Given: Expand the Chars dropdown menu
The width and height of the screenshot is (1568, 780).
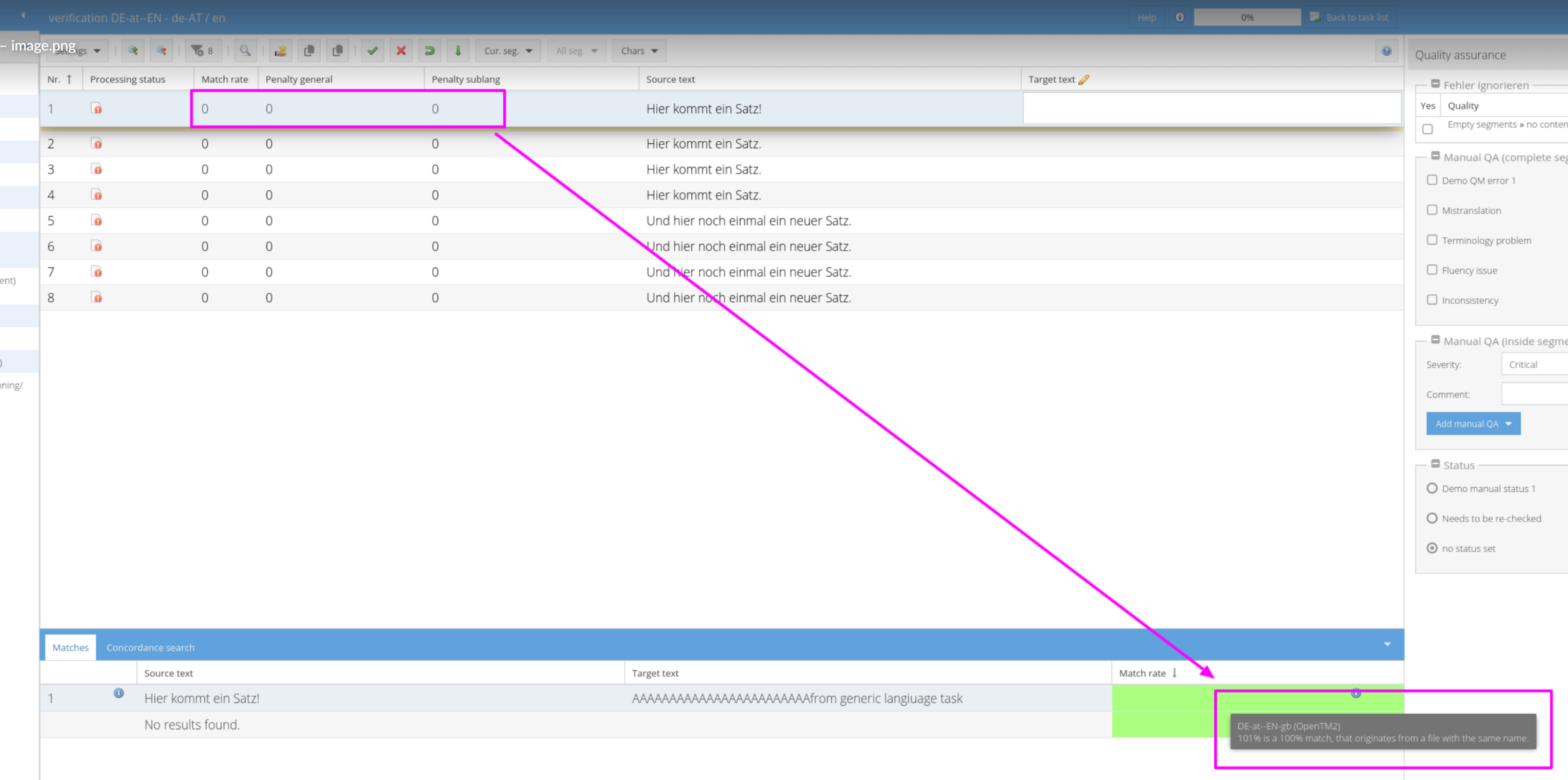Looking at the screenshot, I should point(638,51).
